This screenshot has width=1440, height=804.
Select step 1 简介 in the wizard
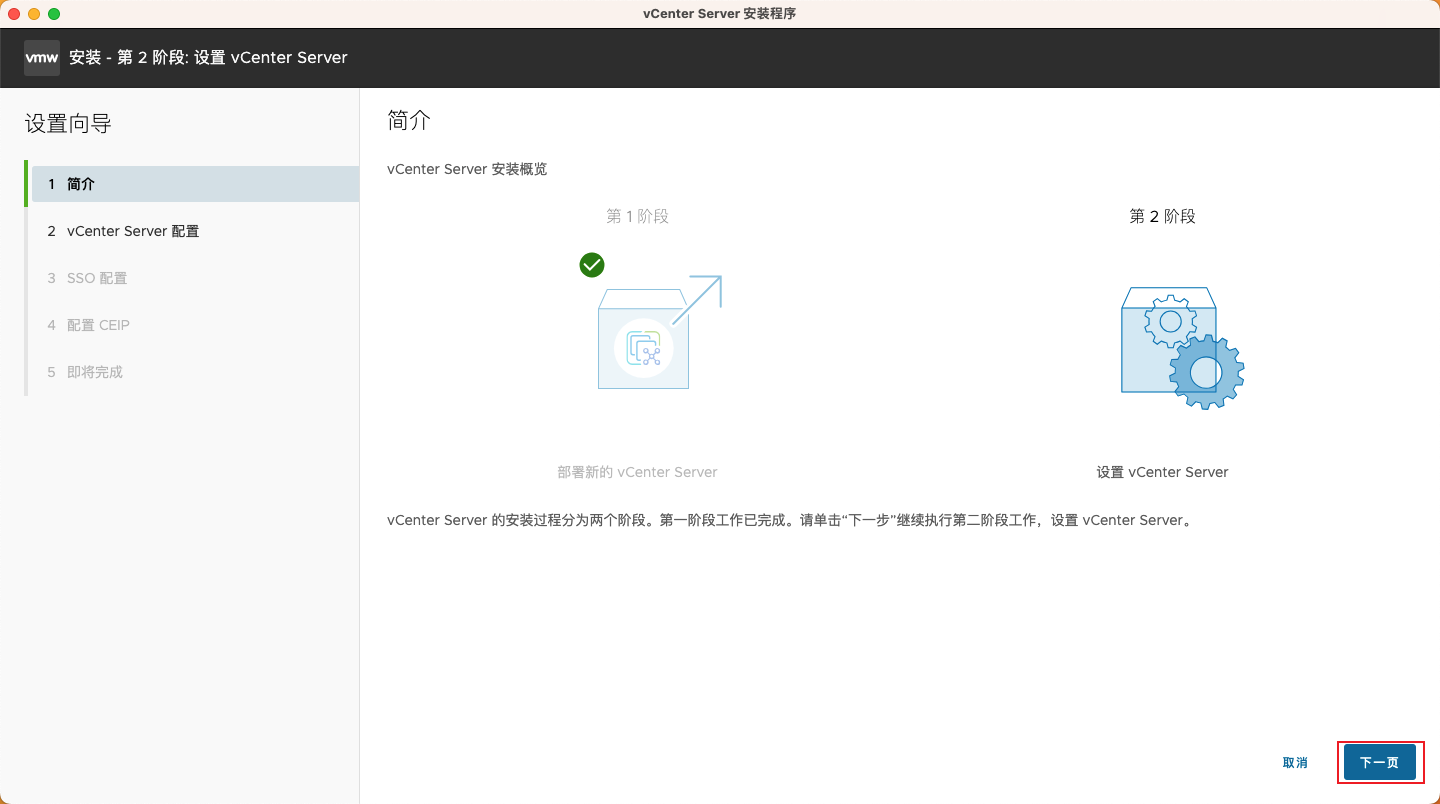click(195, 184)
